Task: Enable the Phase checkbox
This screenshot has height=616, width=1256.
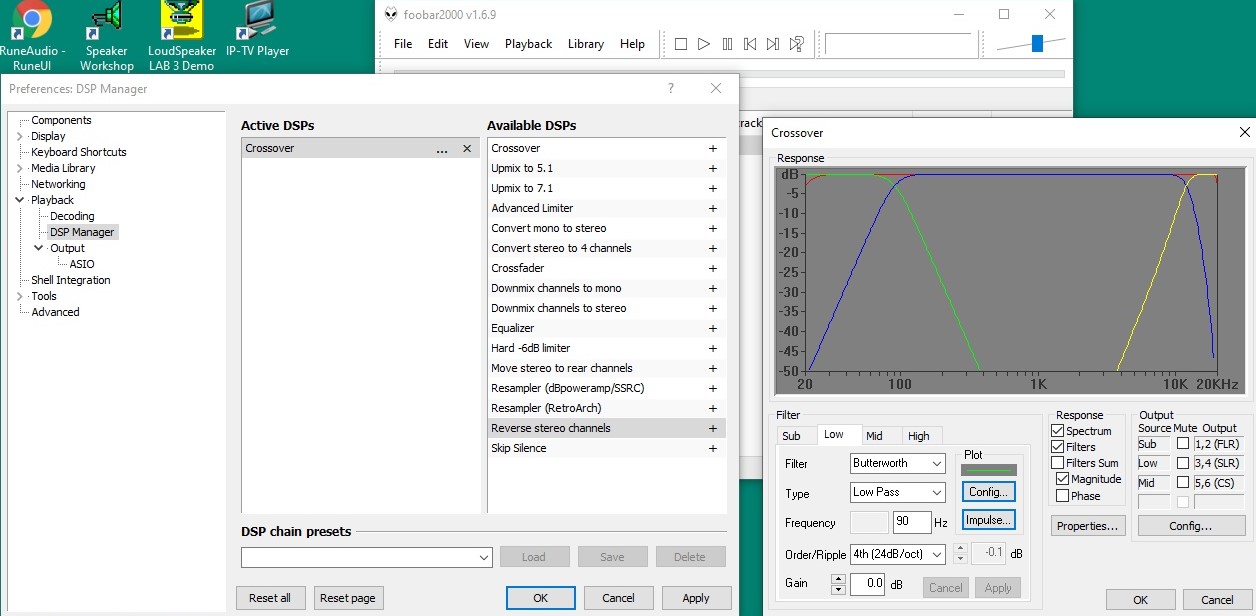Action: point(1063,496)
